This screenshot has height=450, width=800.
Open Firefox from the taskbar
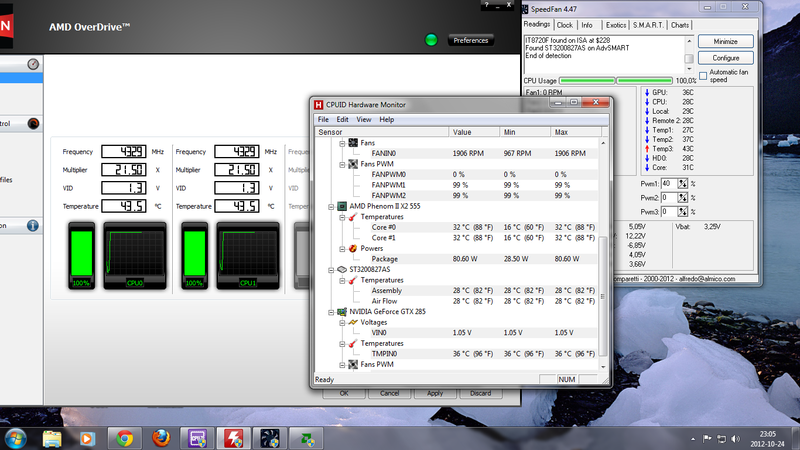(161, 438)
